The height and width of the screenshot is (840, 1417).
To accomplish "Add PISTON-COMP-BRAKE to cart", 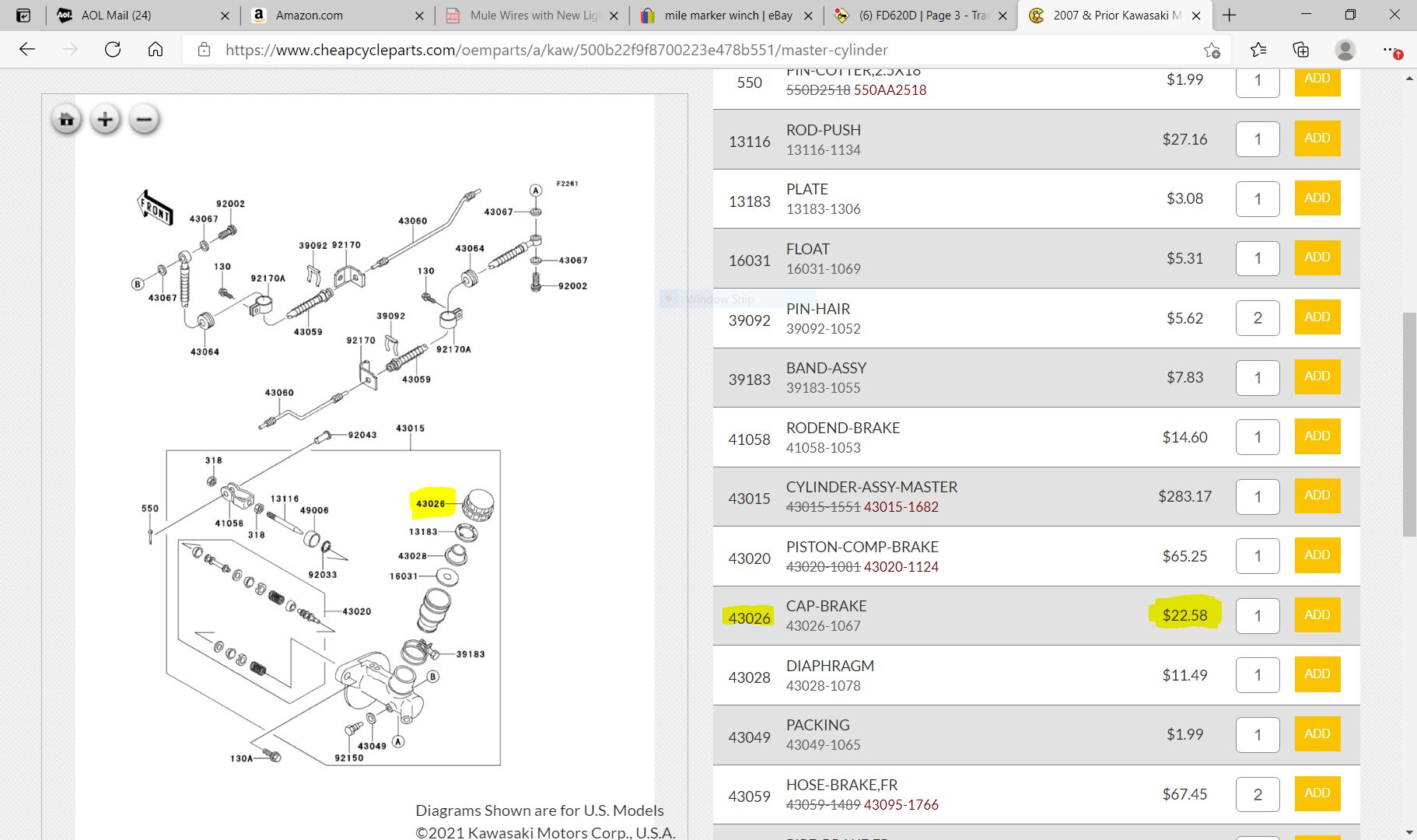I will [1317, 555].
